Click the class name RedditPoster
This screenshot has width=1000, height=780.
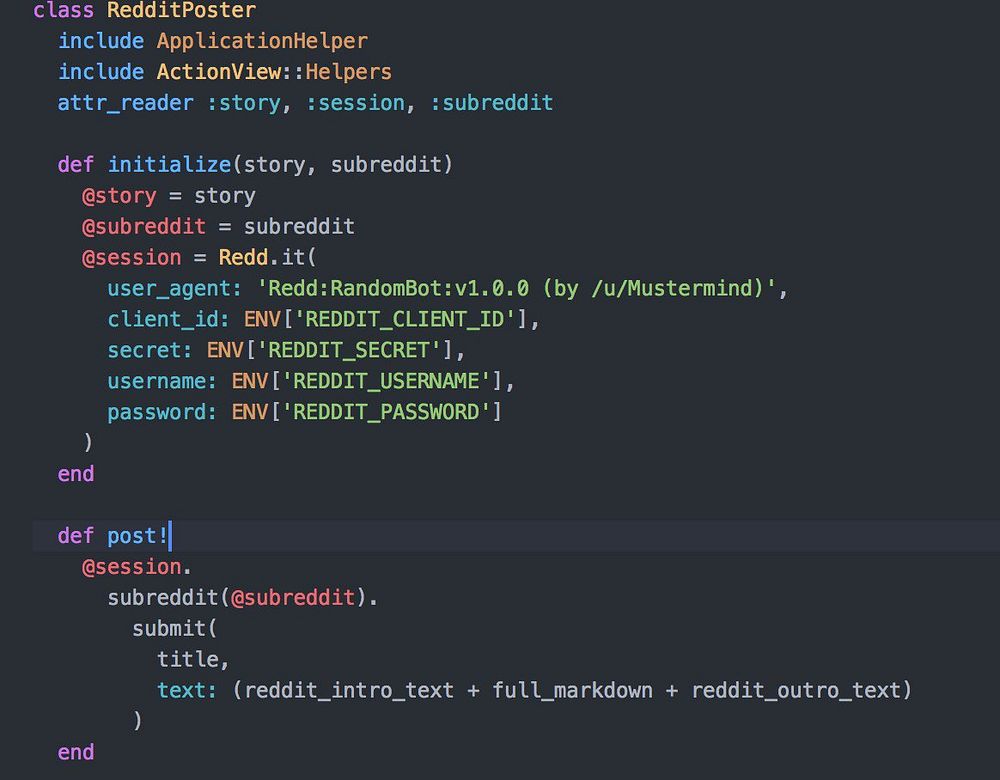point(181,10)
